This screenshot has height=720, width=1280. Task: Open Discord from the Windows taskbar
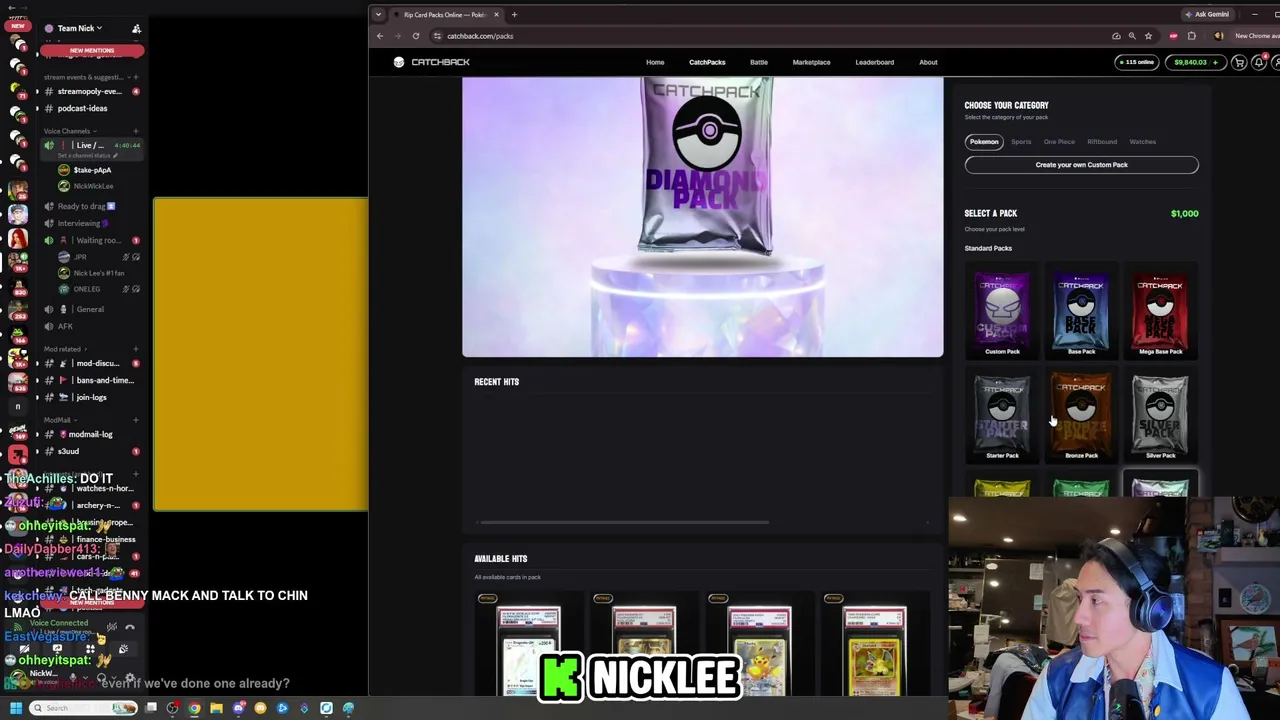click(x=238, y=708)
